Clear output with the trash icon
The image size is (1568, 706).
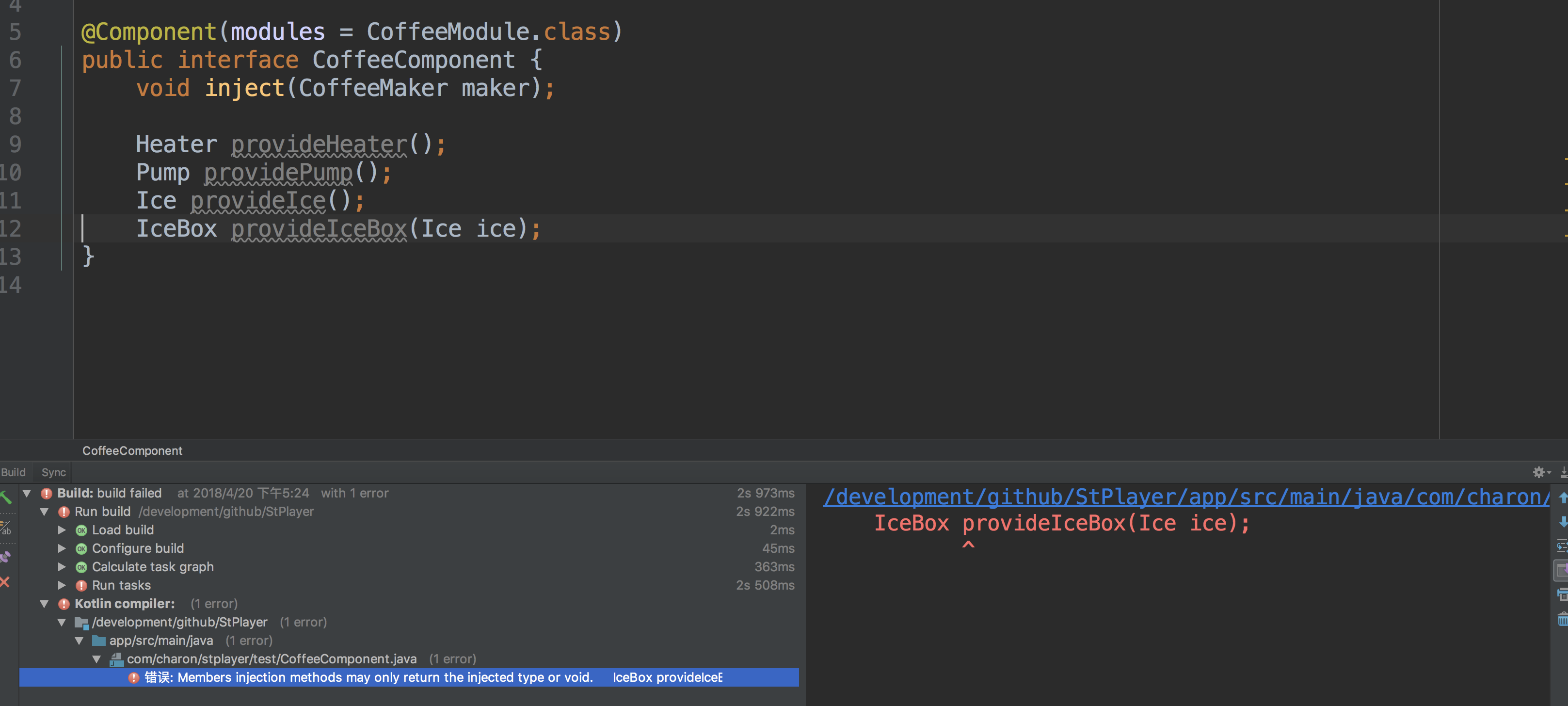pos(1563,620)
